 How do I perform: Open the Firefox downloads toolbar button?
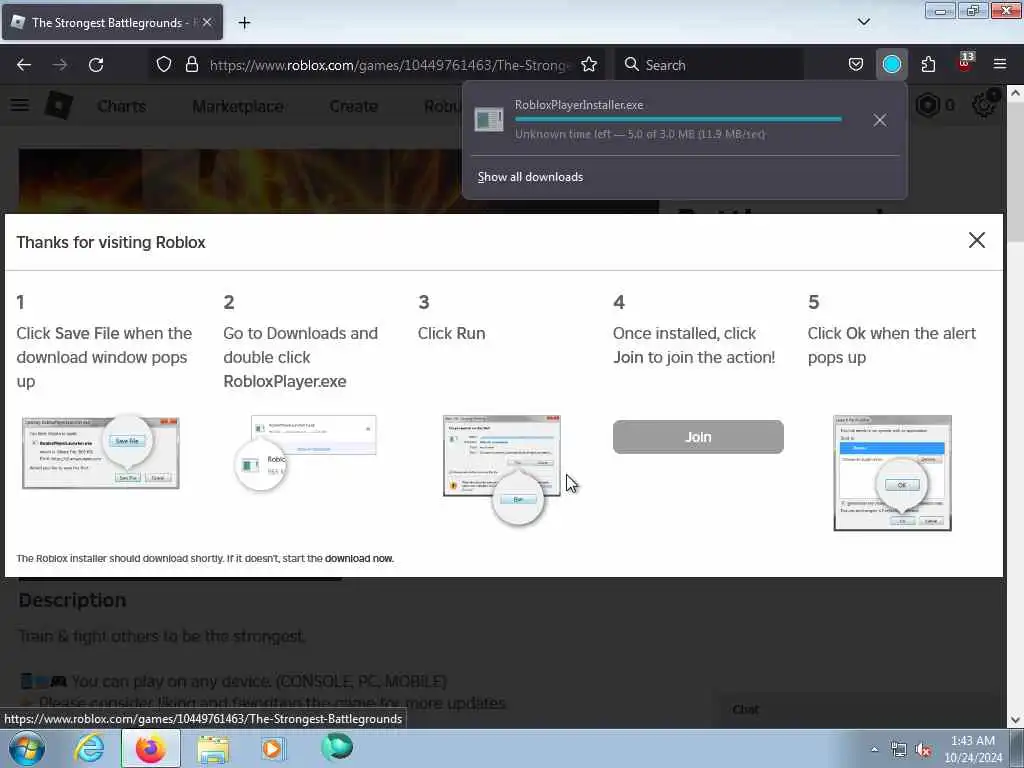(x=891, y=65)
